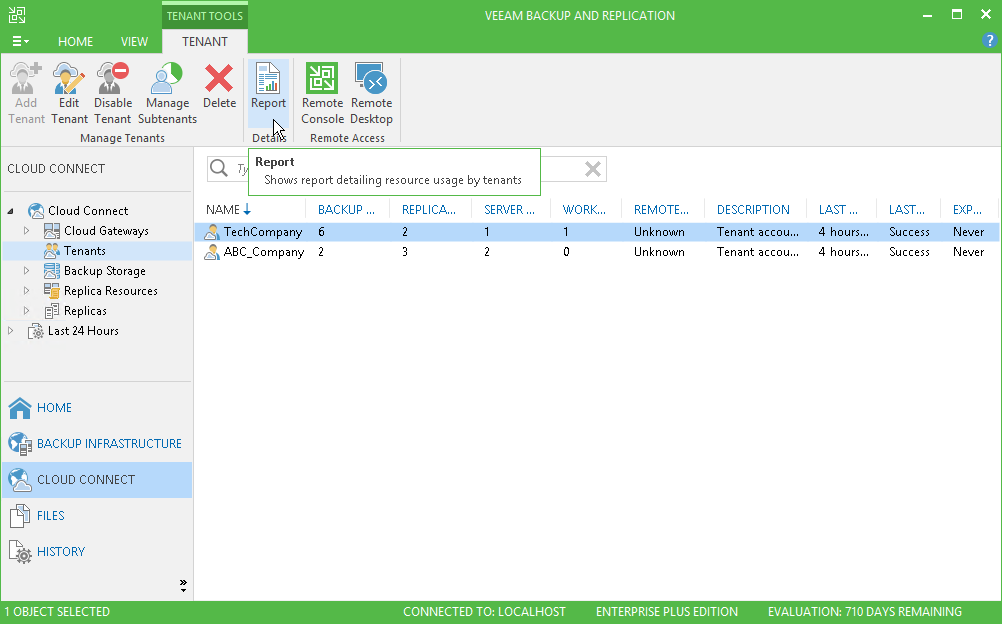Click the Add Tenant ribbon icon
The width and height of the screenshot is (1002, 624).
coord(26,93)
